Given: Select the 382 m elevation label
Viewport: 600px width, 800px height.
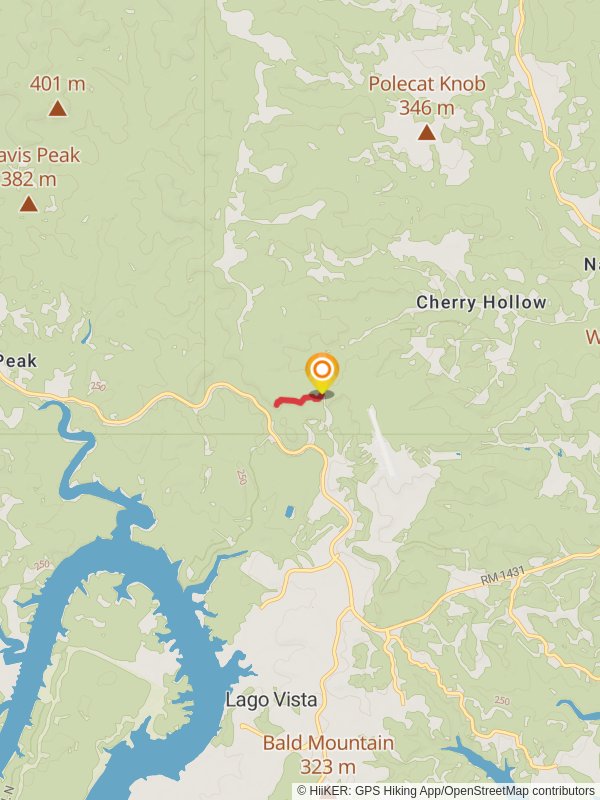Looking at the screenshot, I should click(x=29, y=179).
